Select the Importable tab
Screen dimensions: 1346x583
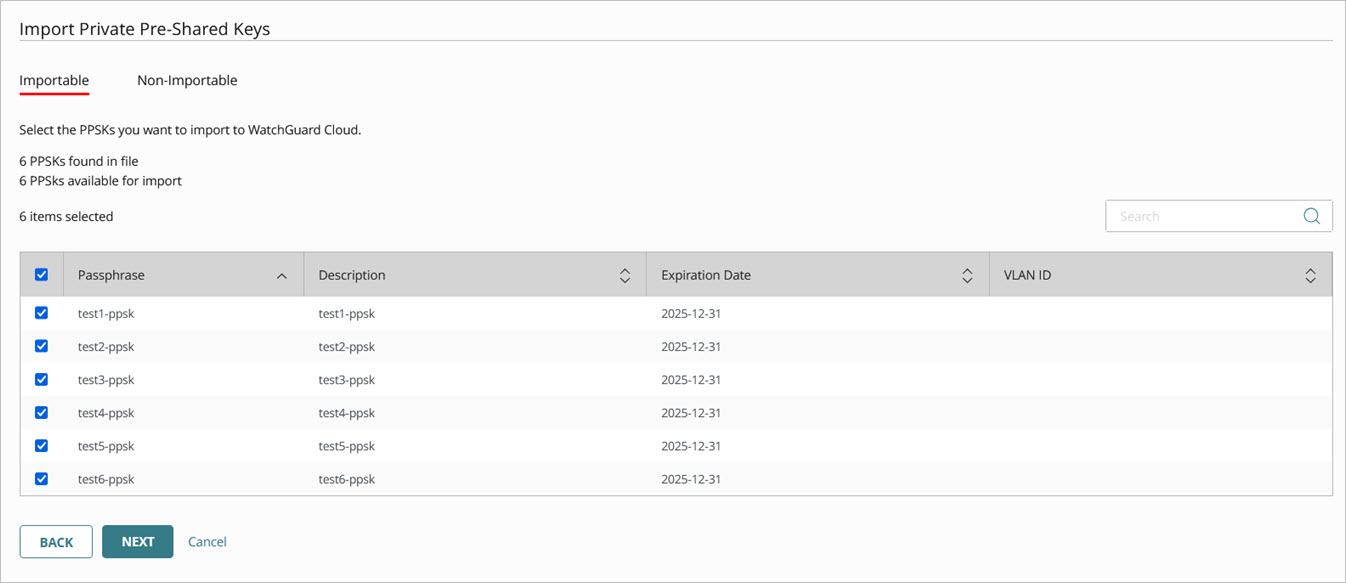[x=54, y=81]
